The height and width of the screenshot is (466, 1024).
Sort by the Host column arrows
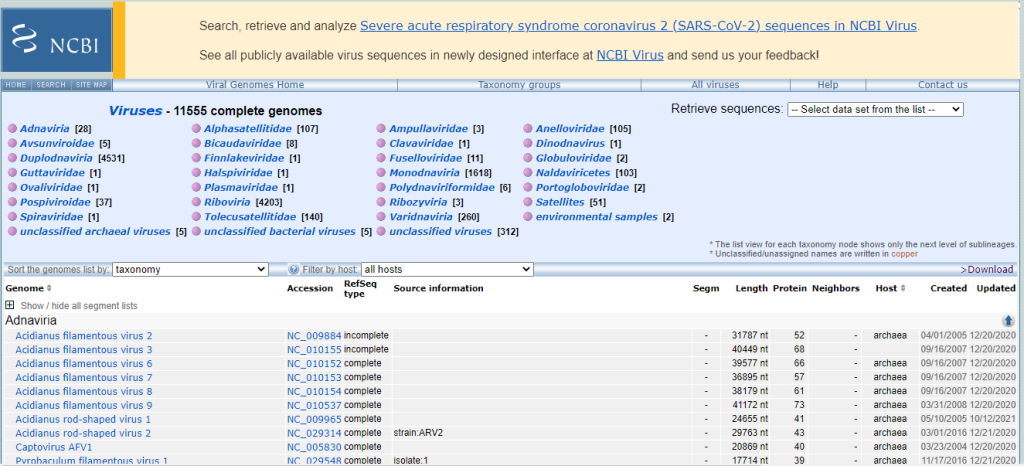pyautogui.click(x=903, y=288)
